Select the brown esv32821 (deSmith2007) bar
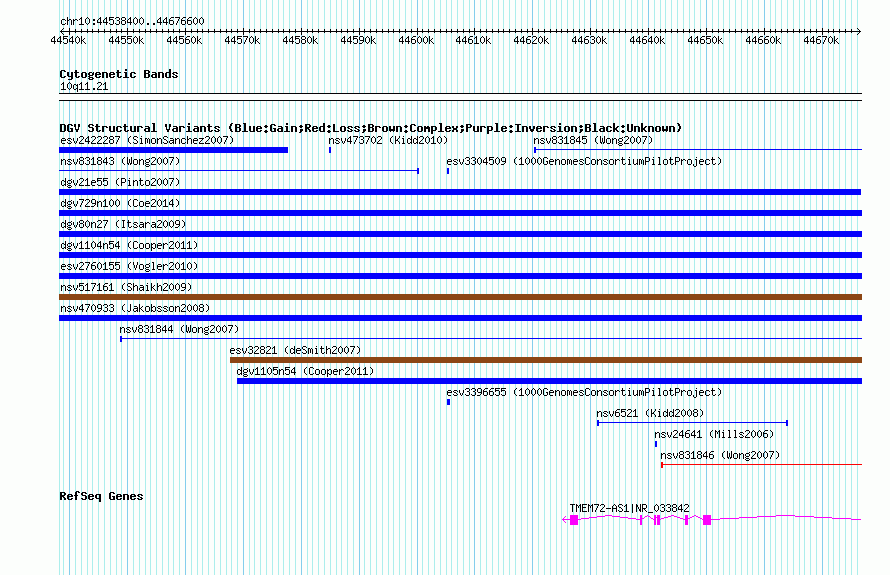890x575 pixels. [546, 360]
